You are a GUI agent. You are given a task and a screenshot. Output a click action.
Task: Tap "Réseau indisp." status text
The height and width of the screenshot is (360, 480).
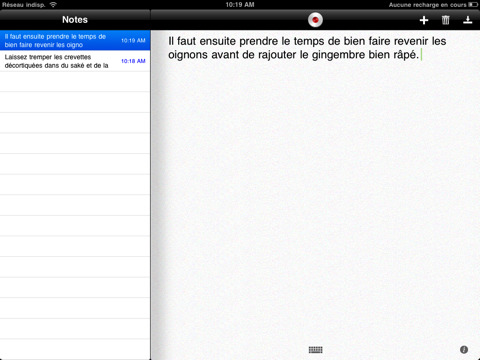(23, 5)
